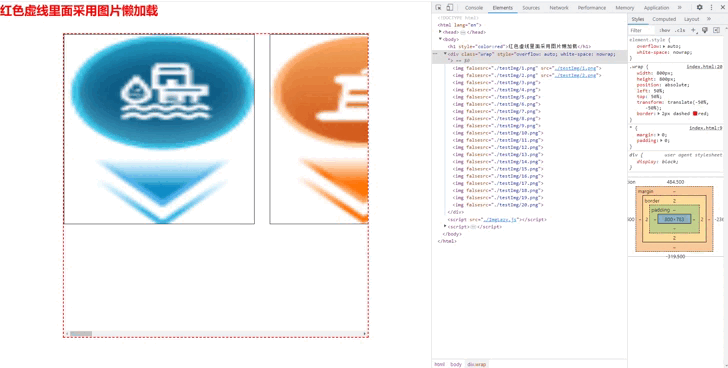
Task: Click the ellipsis badge inside the script tag
Action: 473,227
